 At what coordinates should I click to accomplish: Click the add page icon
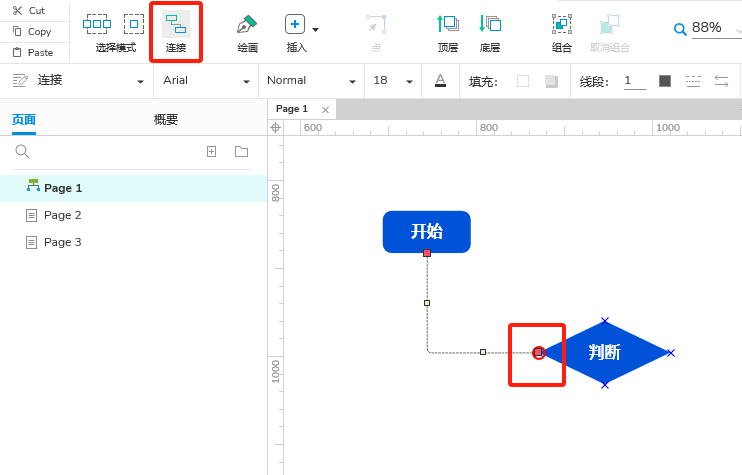212,151
